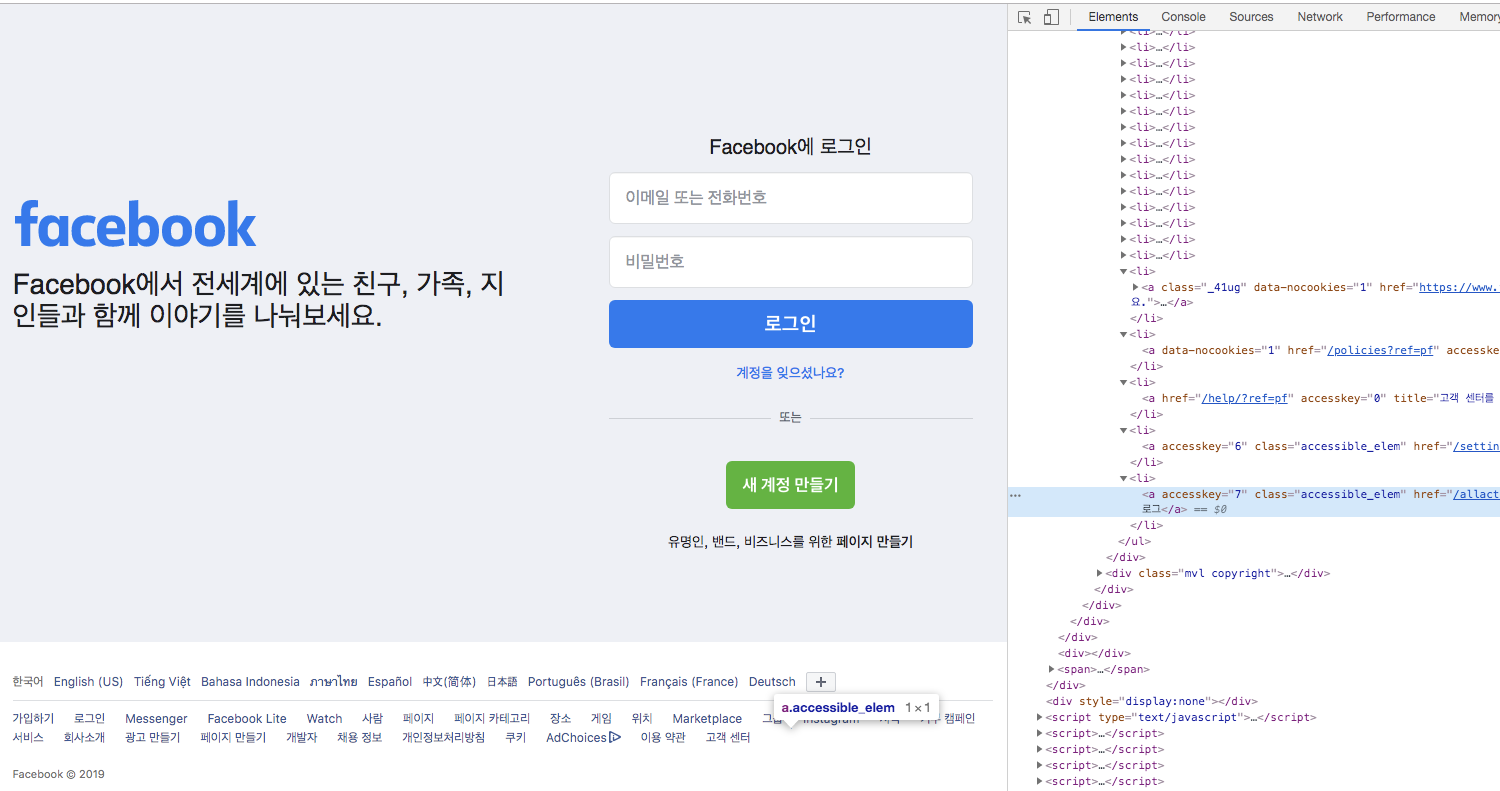Collapse the highlighted li element
Image resolution: width=1500 pixels, height=791 pixels.
1123,478
